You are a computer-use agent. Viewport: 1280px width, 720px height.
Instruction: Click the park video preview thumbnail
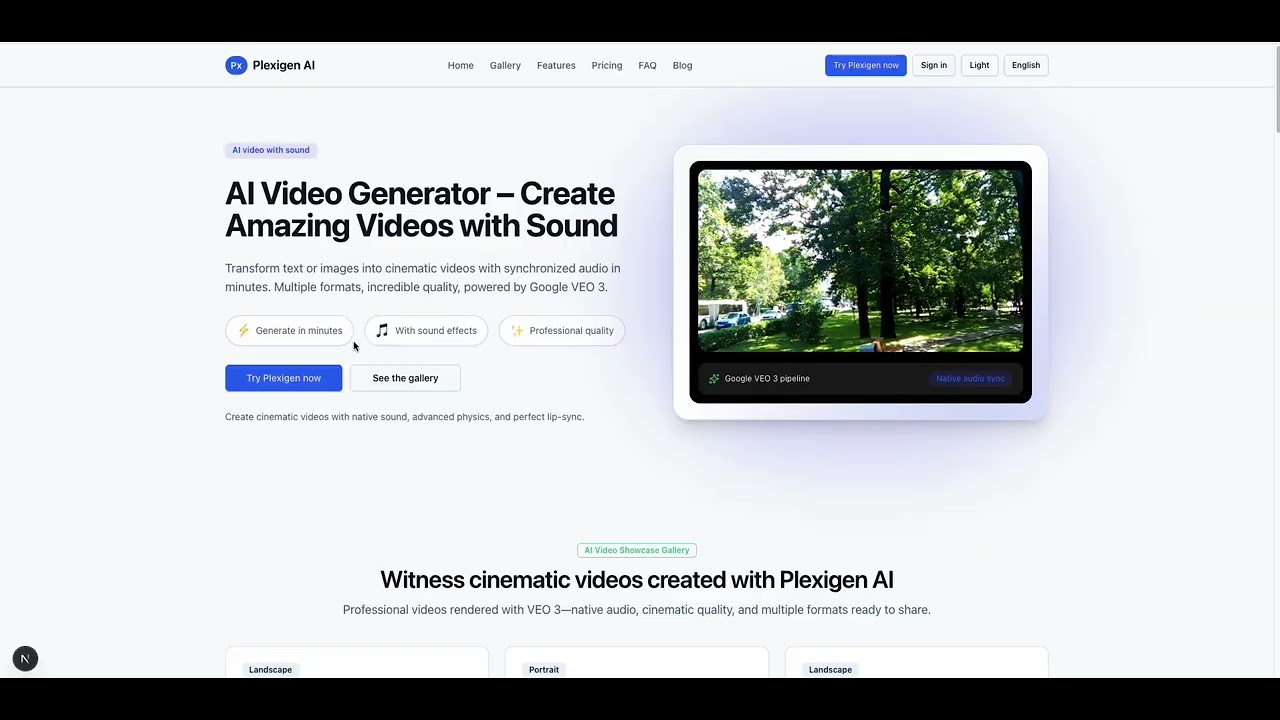[860, 261]
